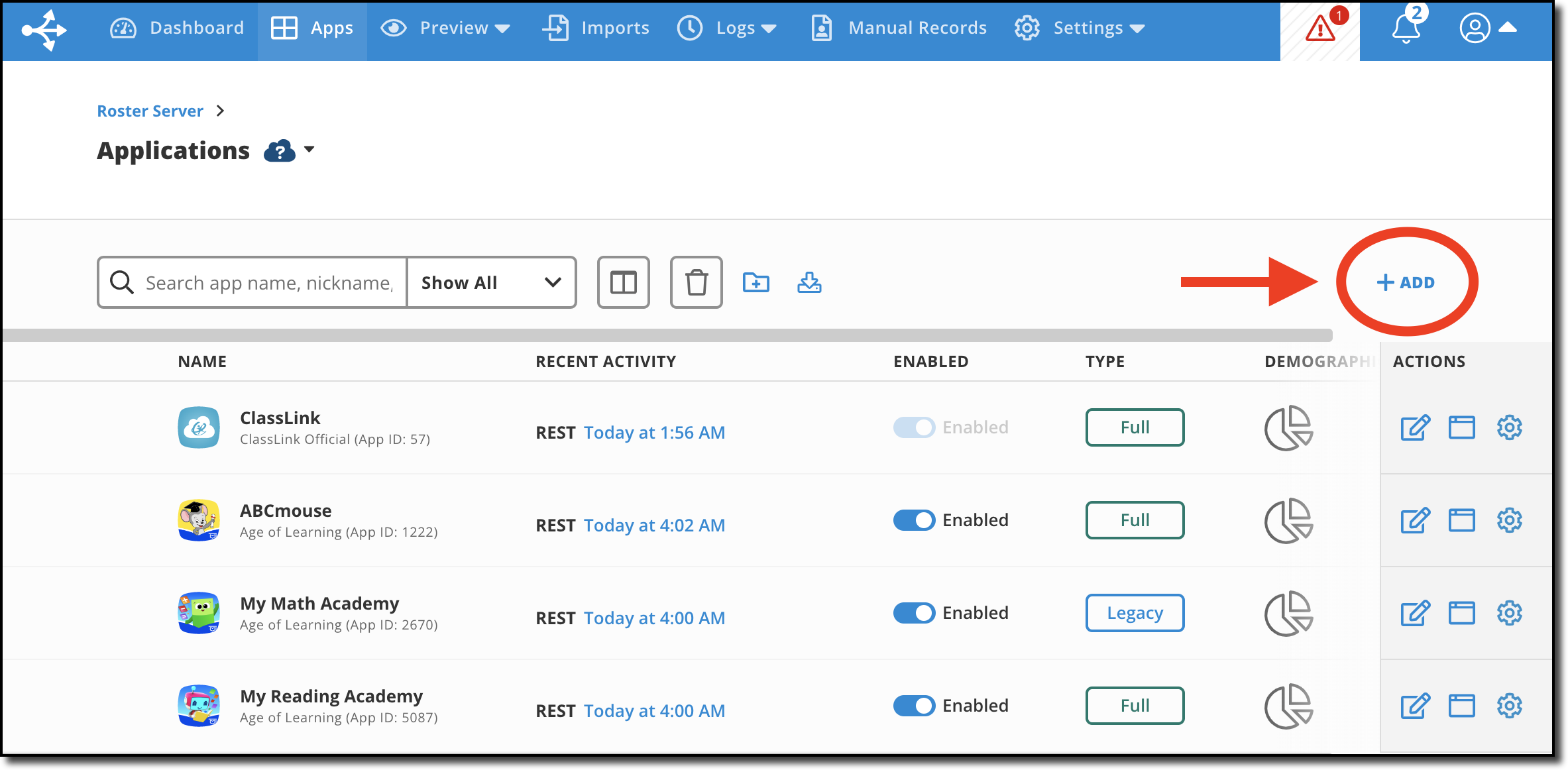Open gear settings for My Math Academy
Screen dimensions: 1568x770
(x=1509, y=613)
